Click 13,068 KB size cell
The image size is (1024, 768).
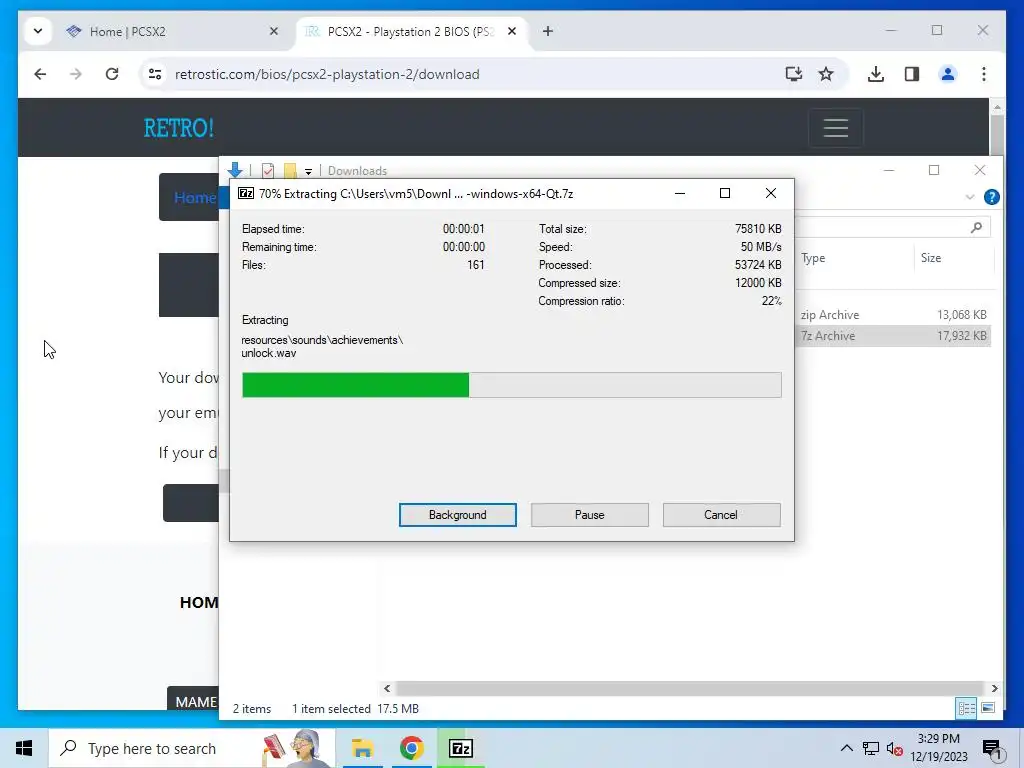[x=961, y=315]
